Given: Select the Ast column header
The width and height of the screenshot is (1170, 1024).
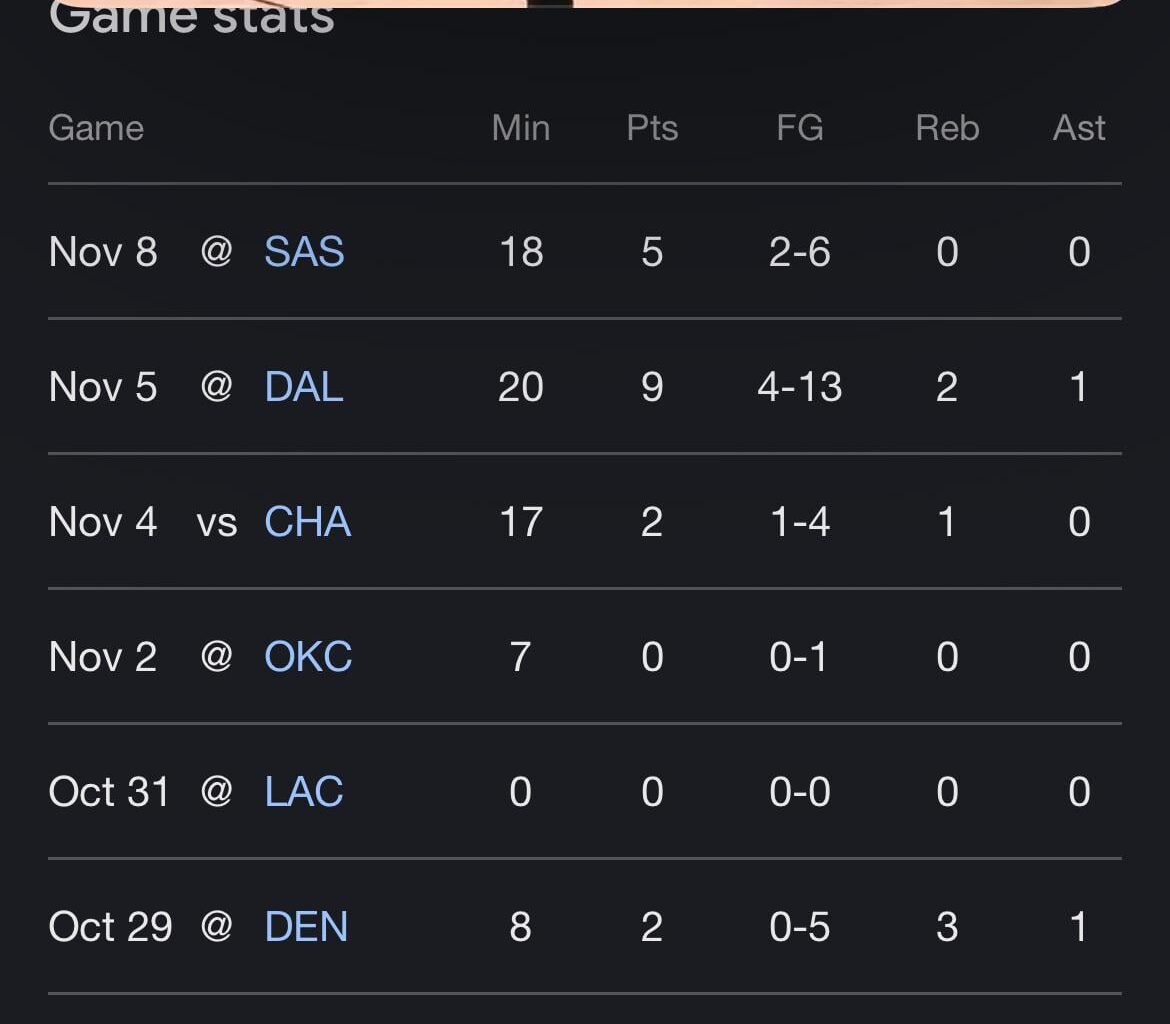Looking at the screenshot, I should pos(1078,128).
